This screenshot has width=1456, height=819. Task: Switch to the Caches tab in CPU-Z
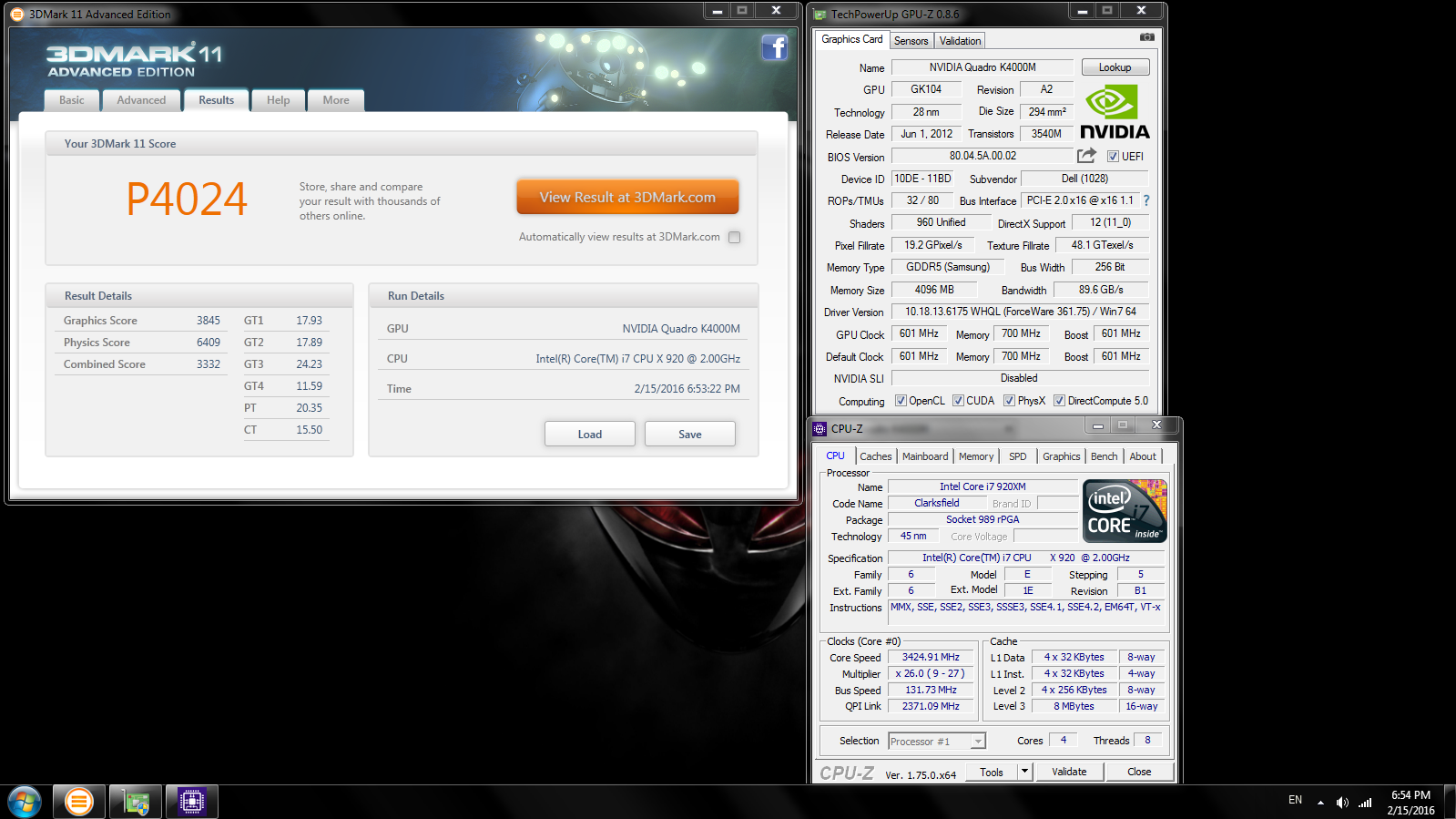point(876,456)
